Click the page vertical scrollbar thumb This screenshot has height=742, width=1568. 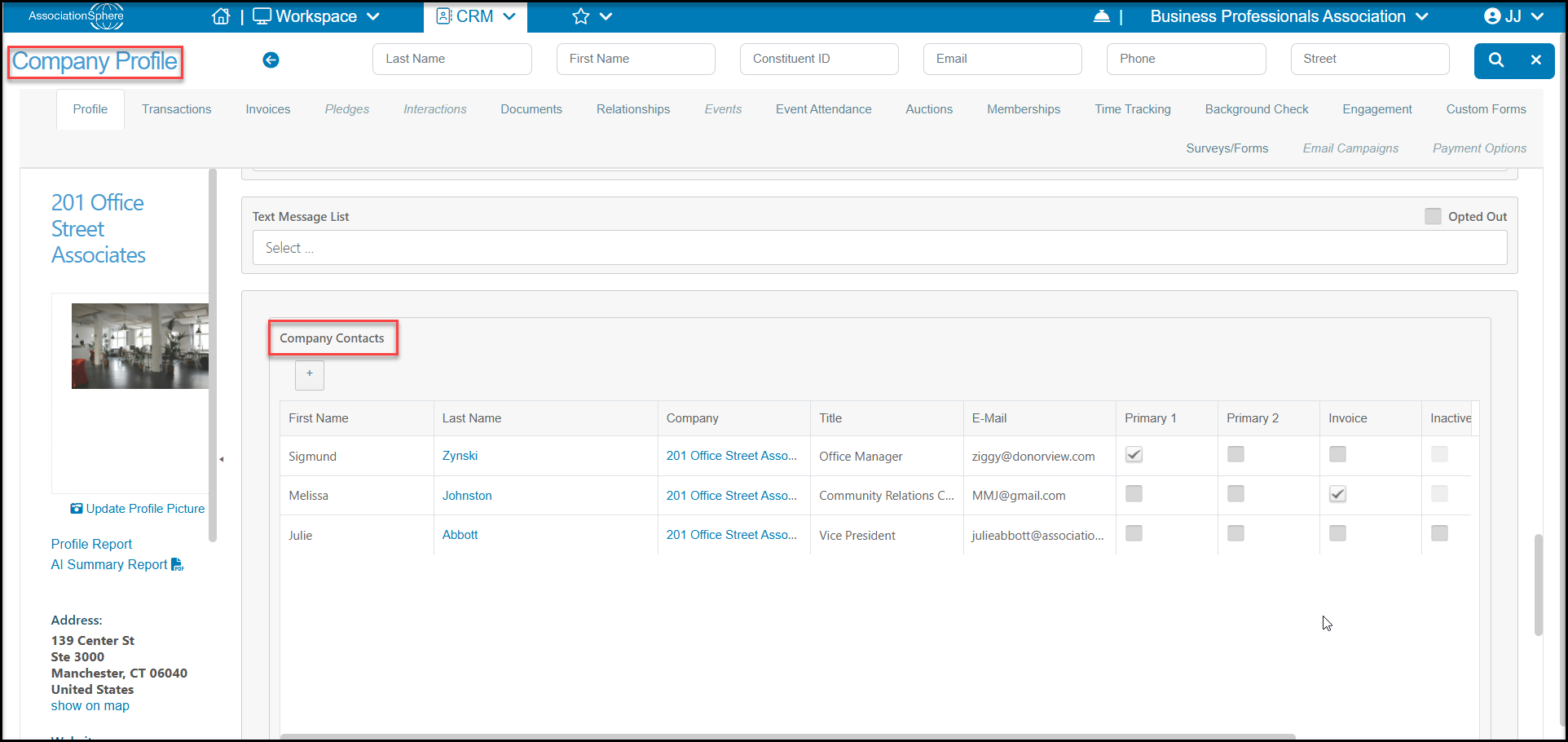click(x=1539, y=584)
